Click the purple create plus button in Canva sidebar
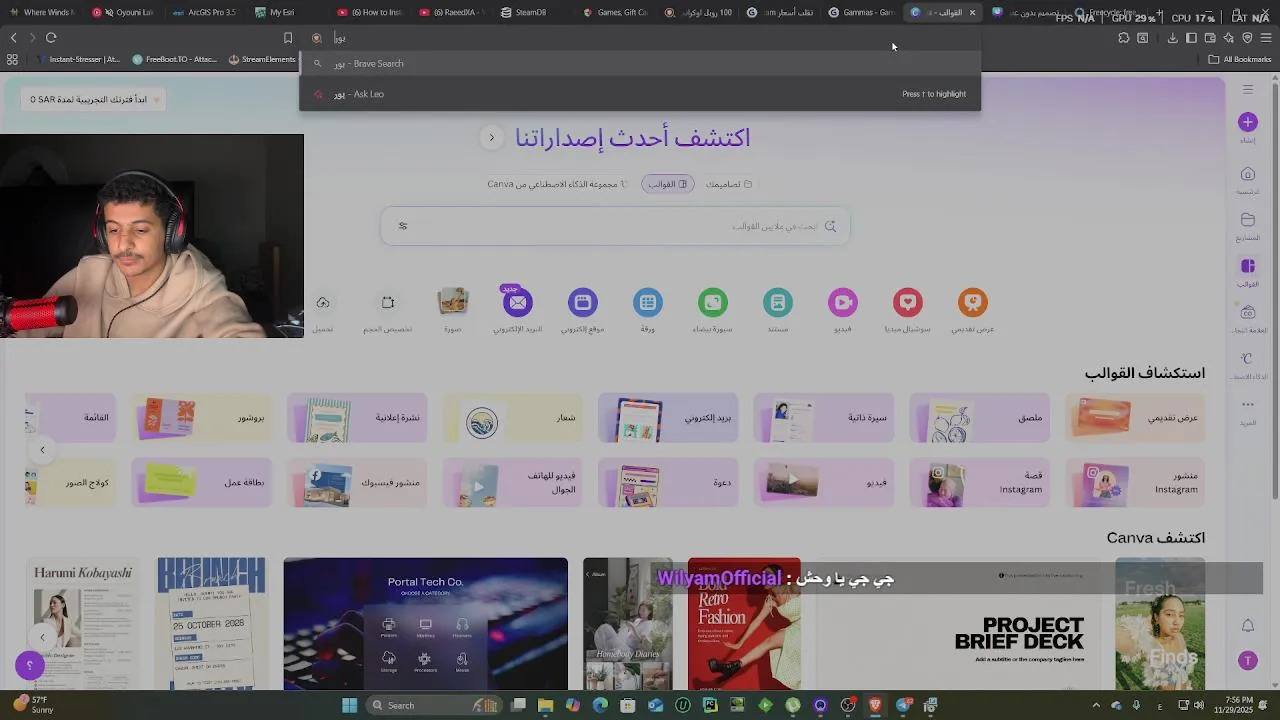Screen dimensions: 1280x720 pyautogui.click(x=1247, y=122)
